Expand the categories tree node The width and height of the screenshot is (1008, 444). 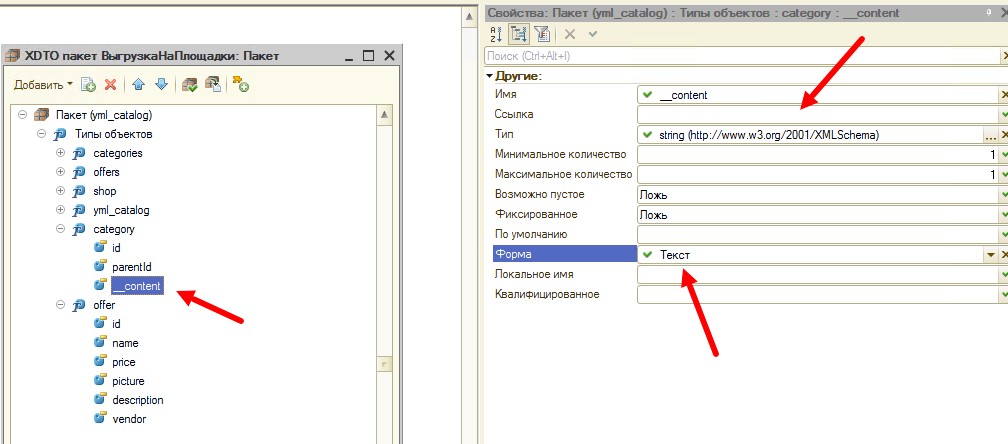point(60,153)
